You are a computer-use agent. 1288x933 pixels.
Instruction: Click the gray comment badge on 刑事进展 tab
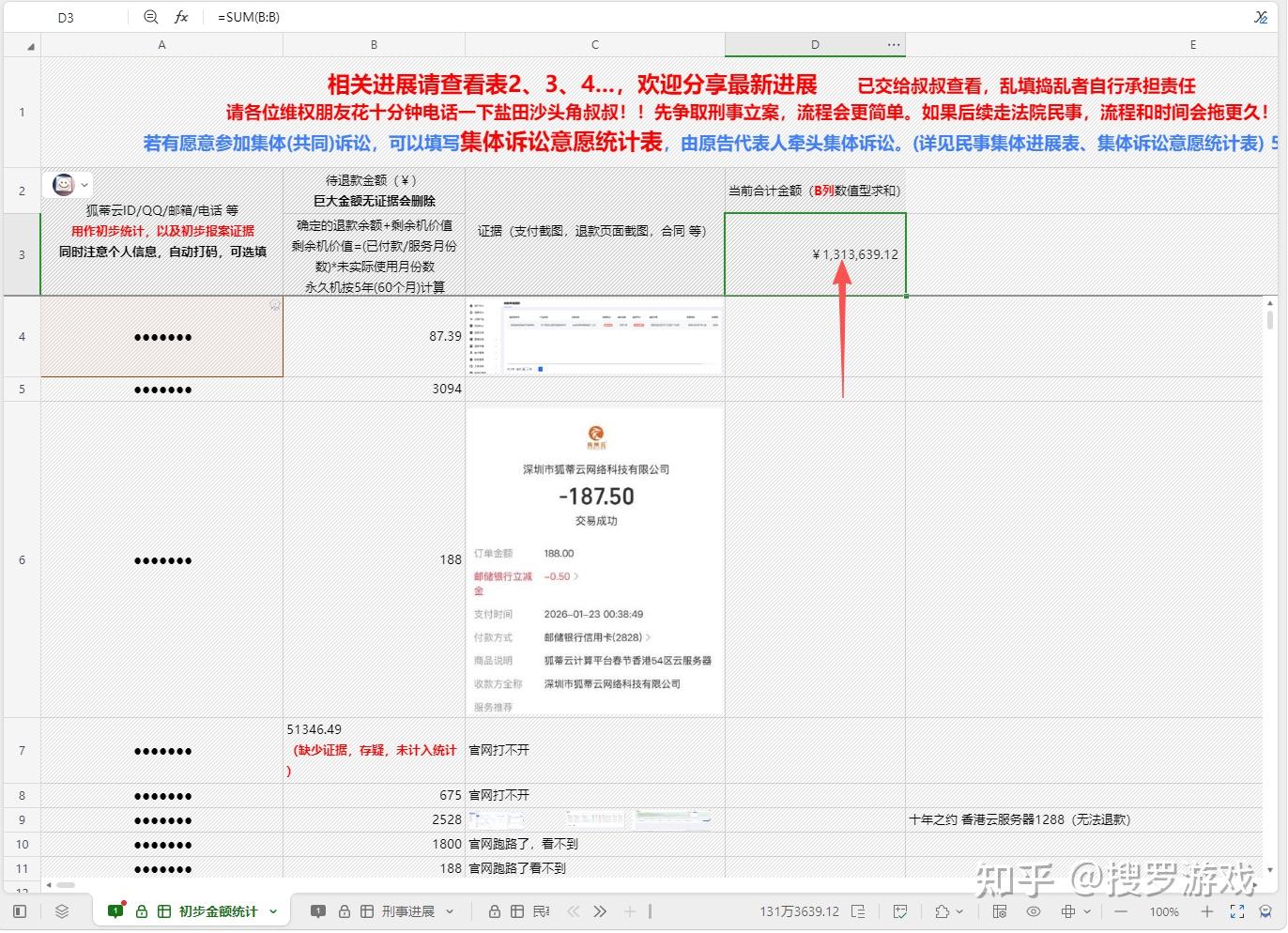tap(318, 911)
